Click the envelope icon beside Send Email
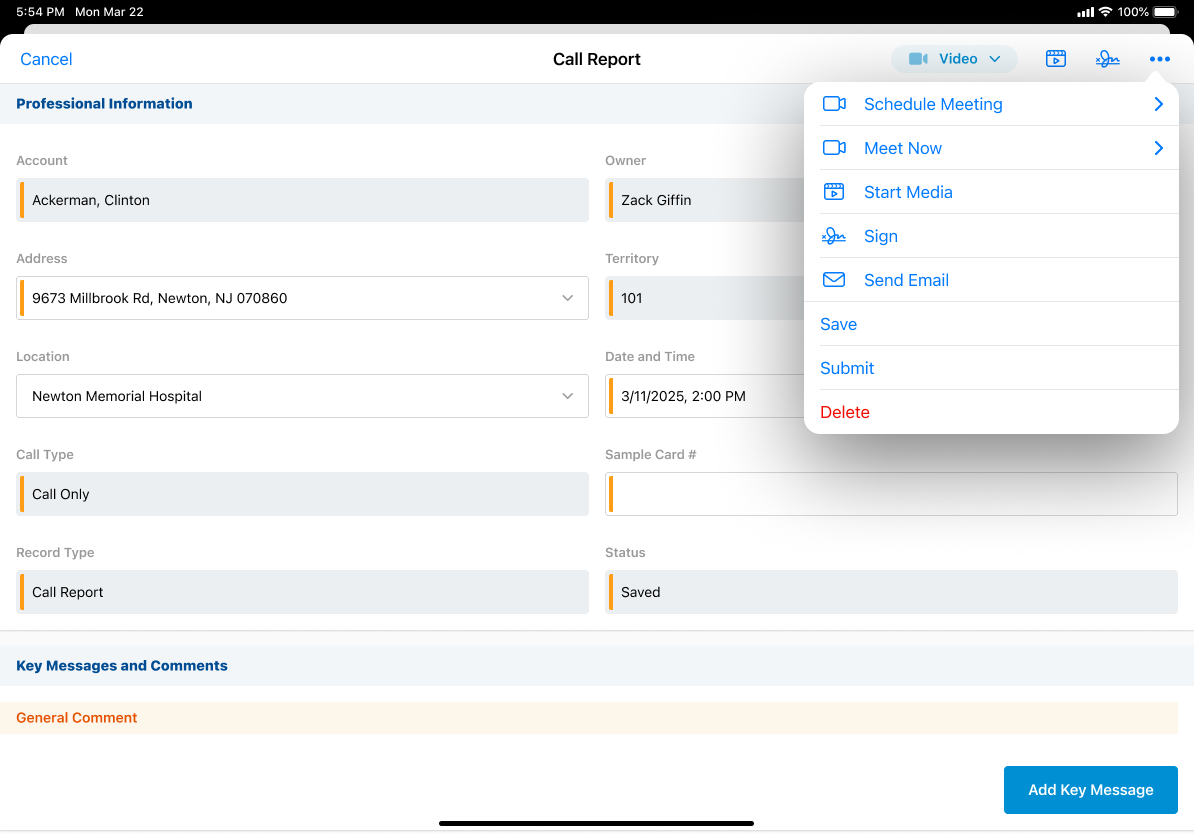Screen dimensions: 1194x834 pyautogui.click(x=834, y=280)
